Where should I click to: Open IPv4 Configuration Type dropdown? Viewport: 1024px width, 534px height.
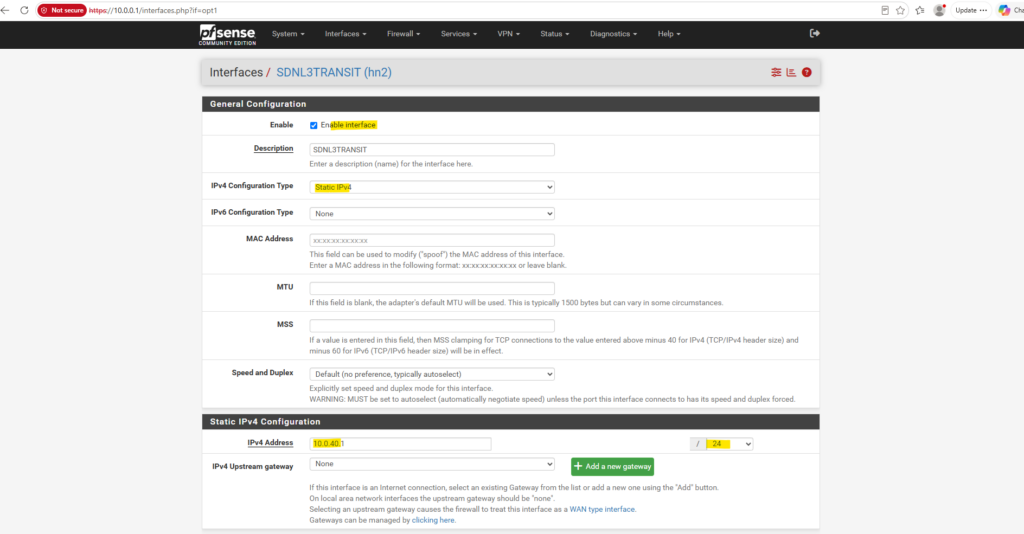click(432, 187)
